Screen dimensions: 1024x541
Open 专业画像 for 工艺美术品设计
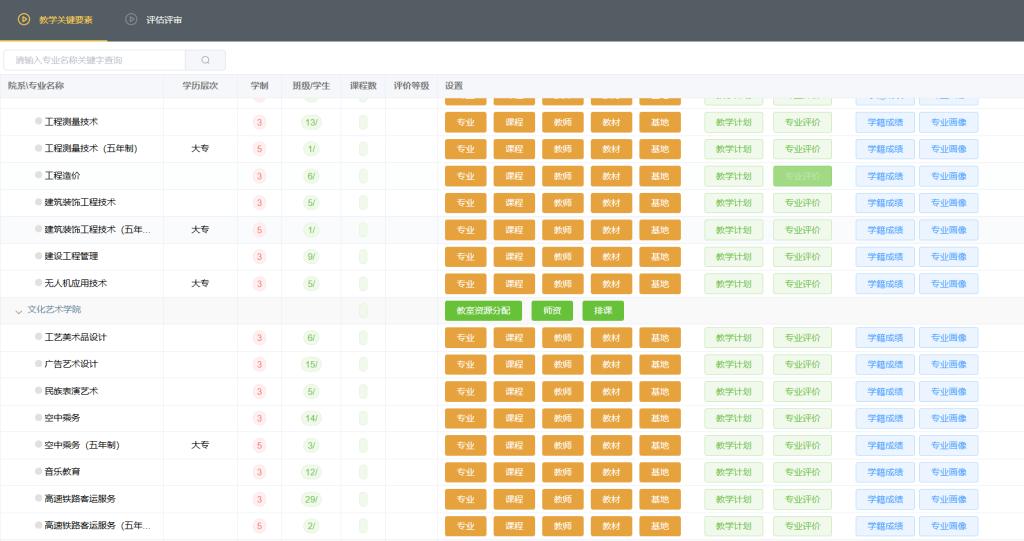pos(948,338)
